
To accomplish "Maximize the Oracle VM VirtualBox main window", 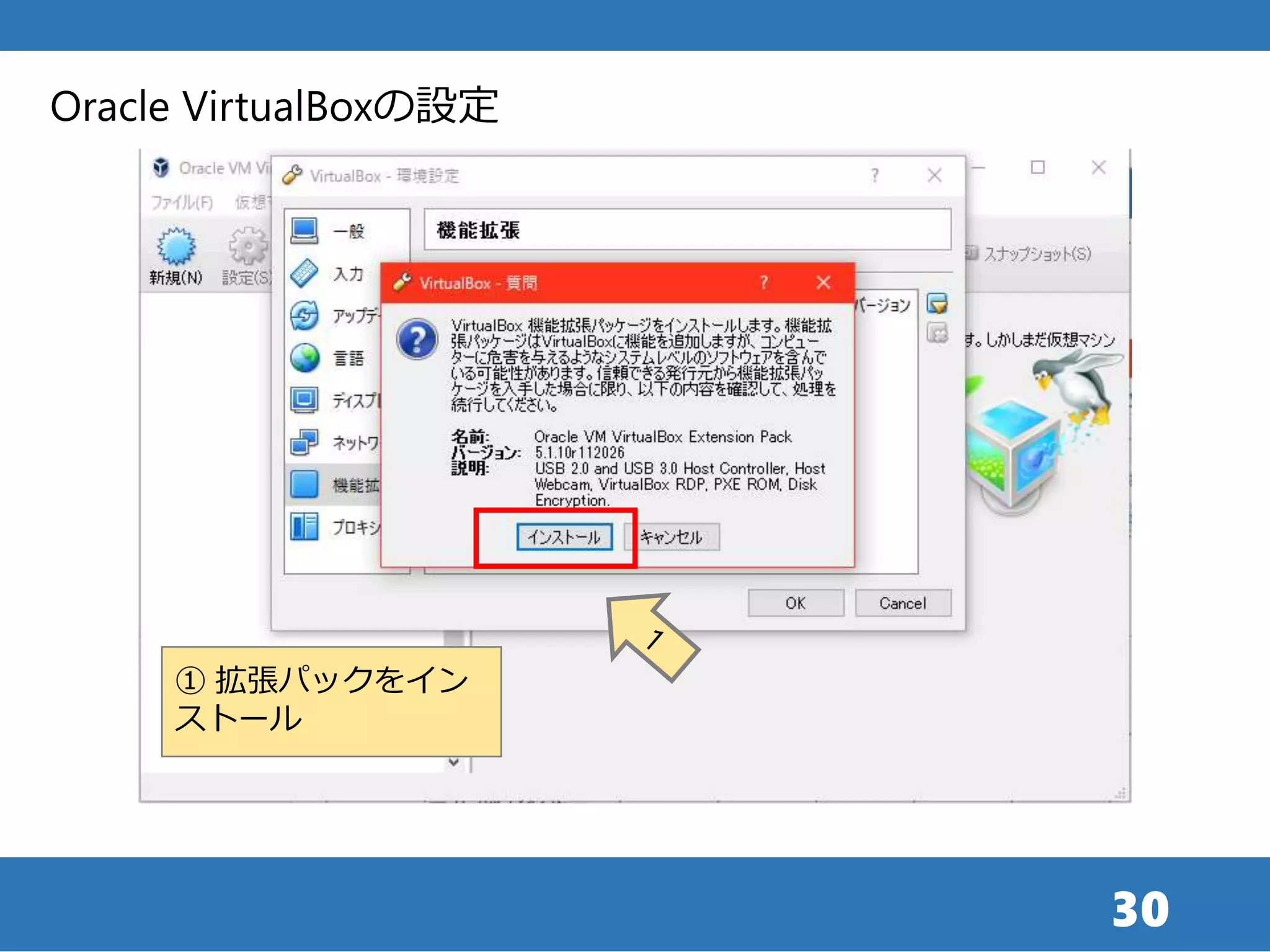I will tap(1037, 167).
